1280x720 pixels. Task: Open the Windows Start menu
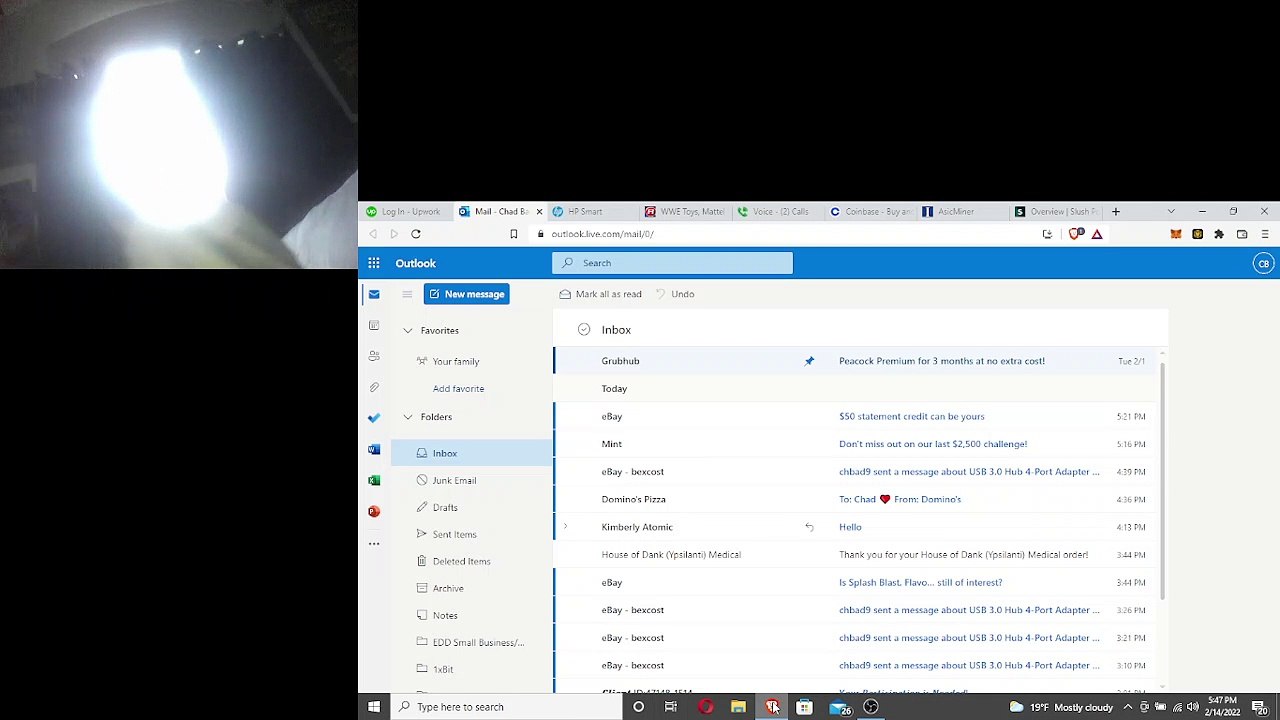pyautogui.click(x=374, y=707)
